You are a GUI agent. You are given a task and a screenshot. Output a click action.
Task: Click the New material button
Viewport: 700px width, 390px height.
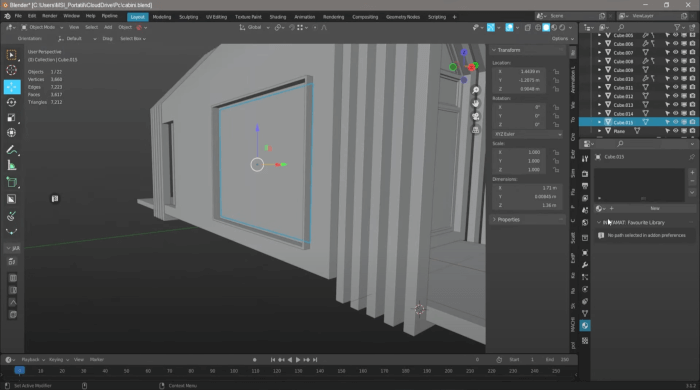point(654,208)
